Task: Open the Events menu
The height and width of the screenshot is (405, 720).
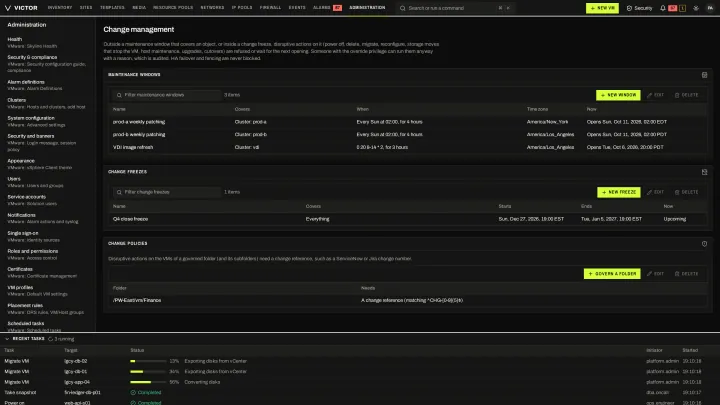Action: [x=297, y=8]
